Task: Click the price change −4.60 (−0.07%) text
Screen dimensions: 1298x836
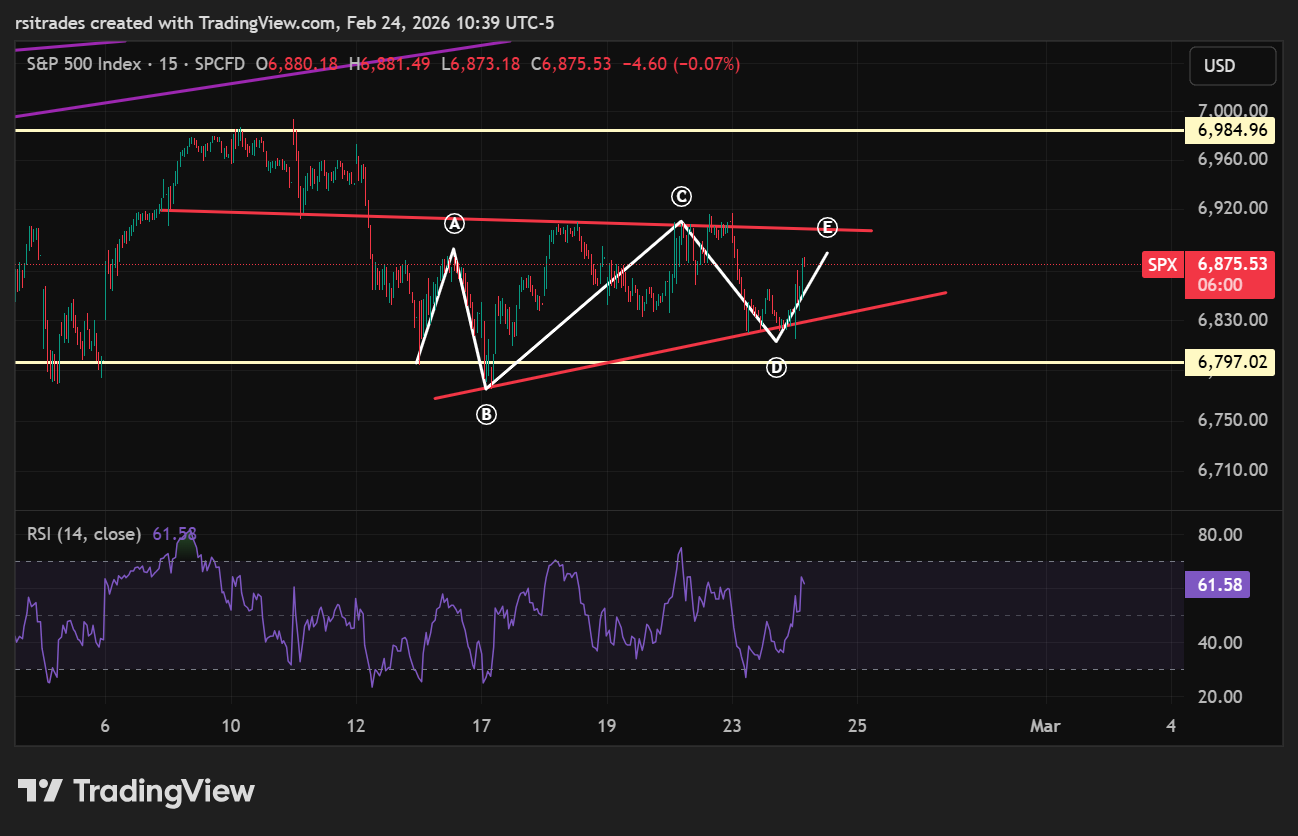Action: pos(681,64)
